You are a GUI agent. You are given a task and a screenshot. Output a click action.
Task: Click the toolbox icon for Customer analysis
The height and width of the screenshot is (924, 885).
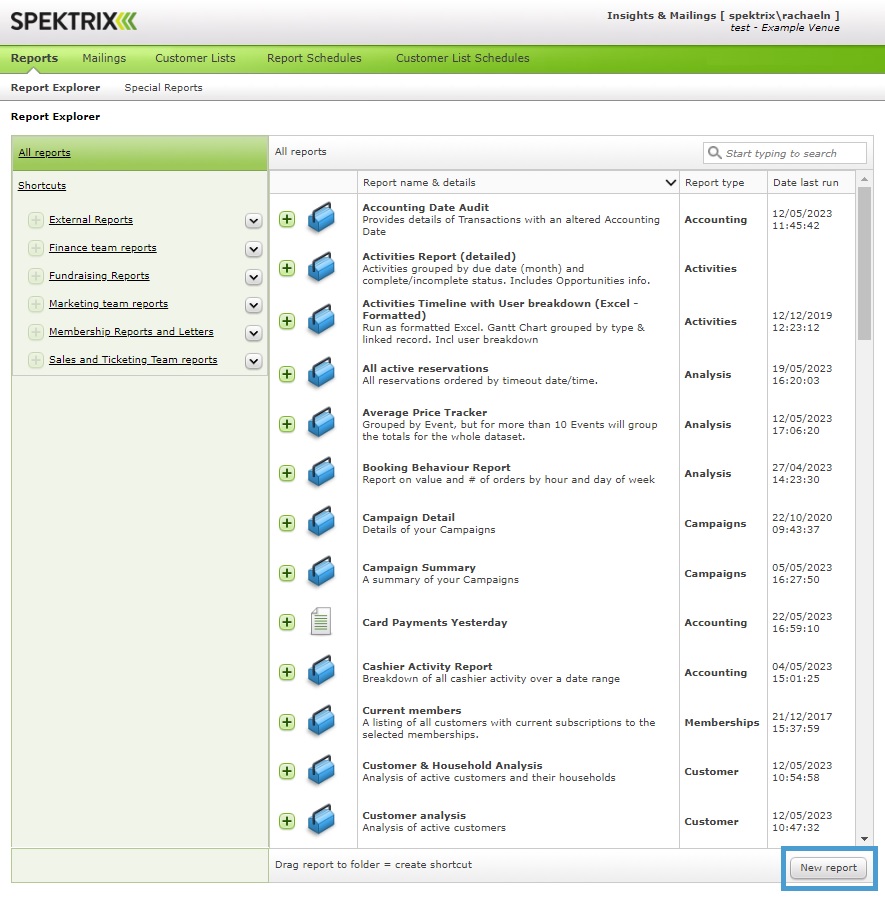tap(321, 820)
